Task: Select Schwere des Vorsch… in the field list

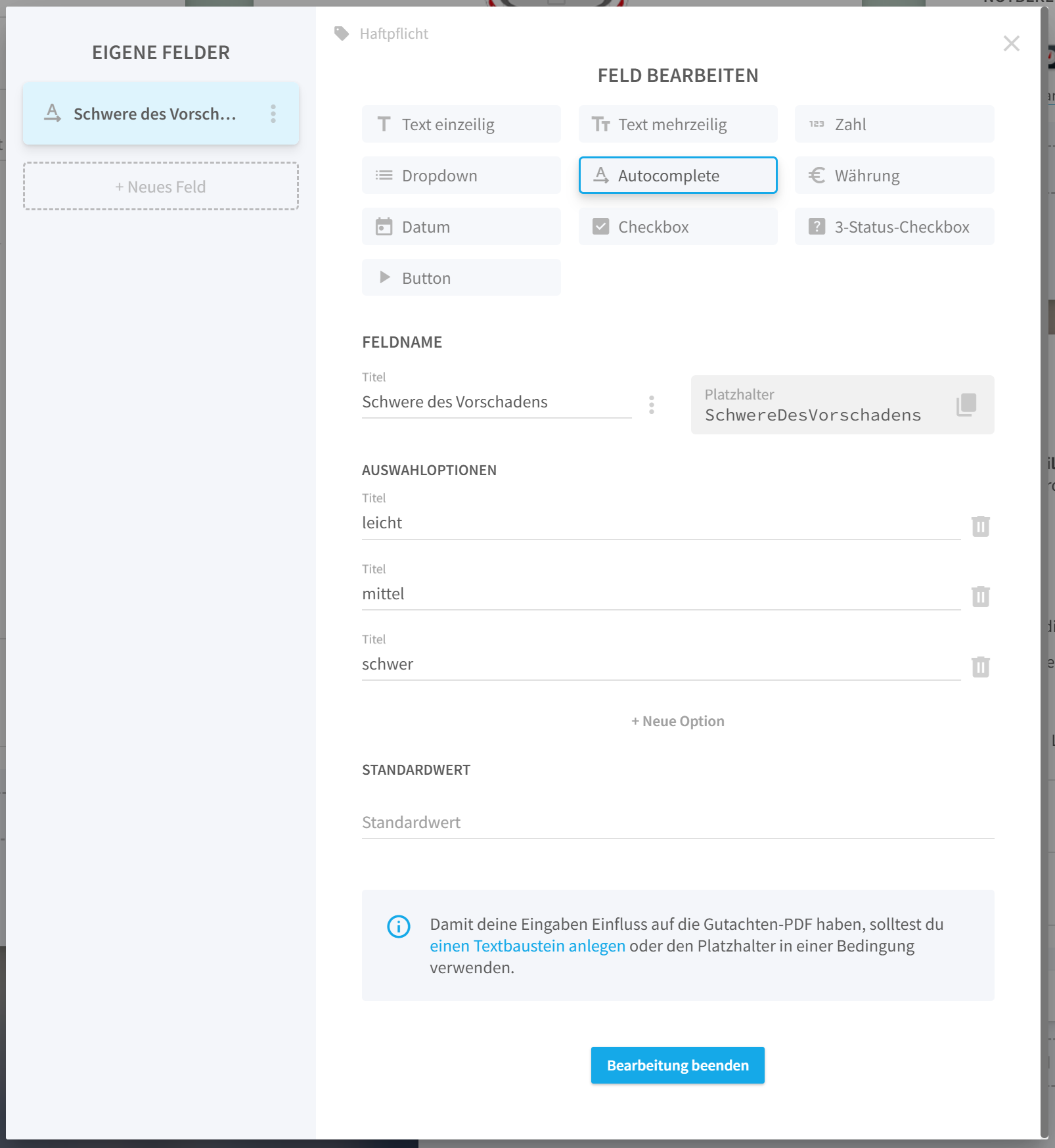Action: click(x=161, y=114)
